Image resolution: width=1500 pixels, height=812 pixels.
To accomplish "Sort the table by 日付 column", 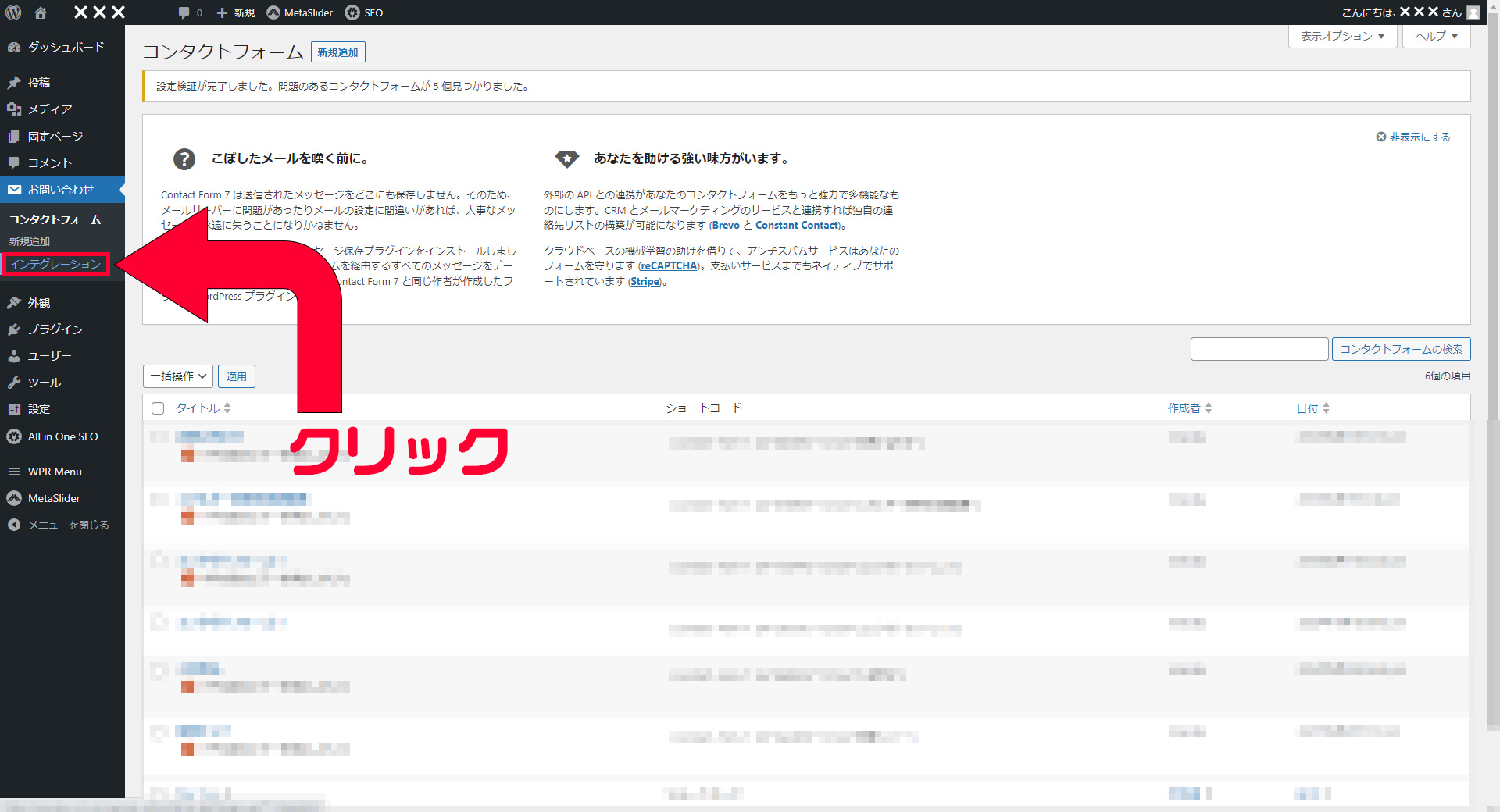I will pyautogui.click(x=1312, y=408).
